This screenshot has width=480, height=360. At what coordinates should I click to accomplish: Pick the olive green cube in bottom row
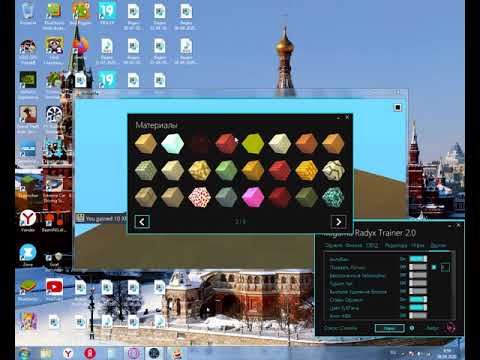(306, 197)
